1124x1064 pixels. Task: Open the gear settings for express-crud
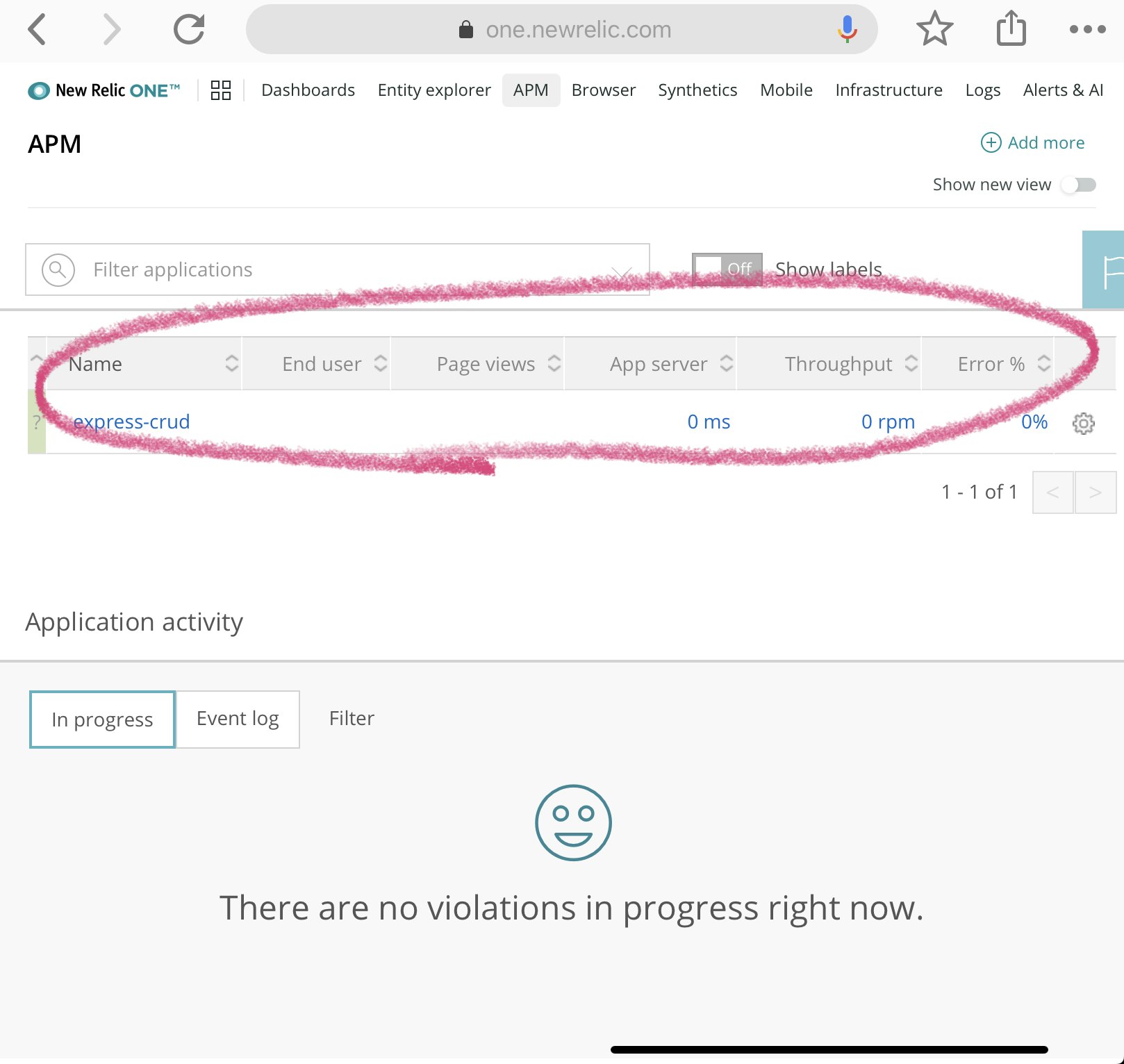1084,423
